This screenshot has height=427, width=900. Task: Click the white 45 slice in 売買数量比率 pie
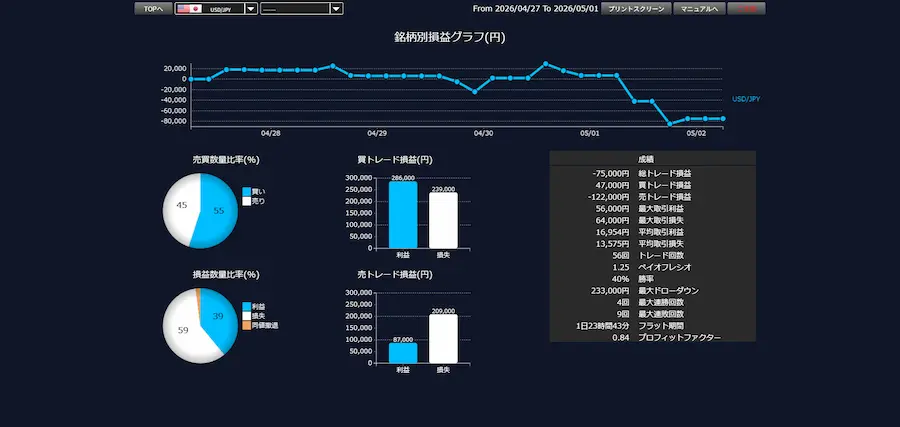tap(181, 205)
